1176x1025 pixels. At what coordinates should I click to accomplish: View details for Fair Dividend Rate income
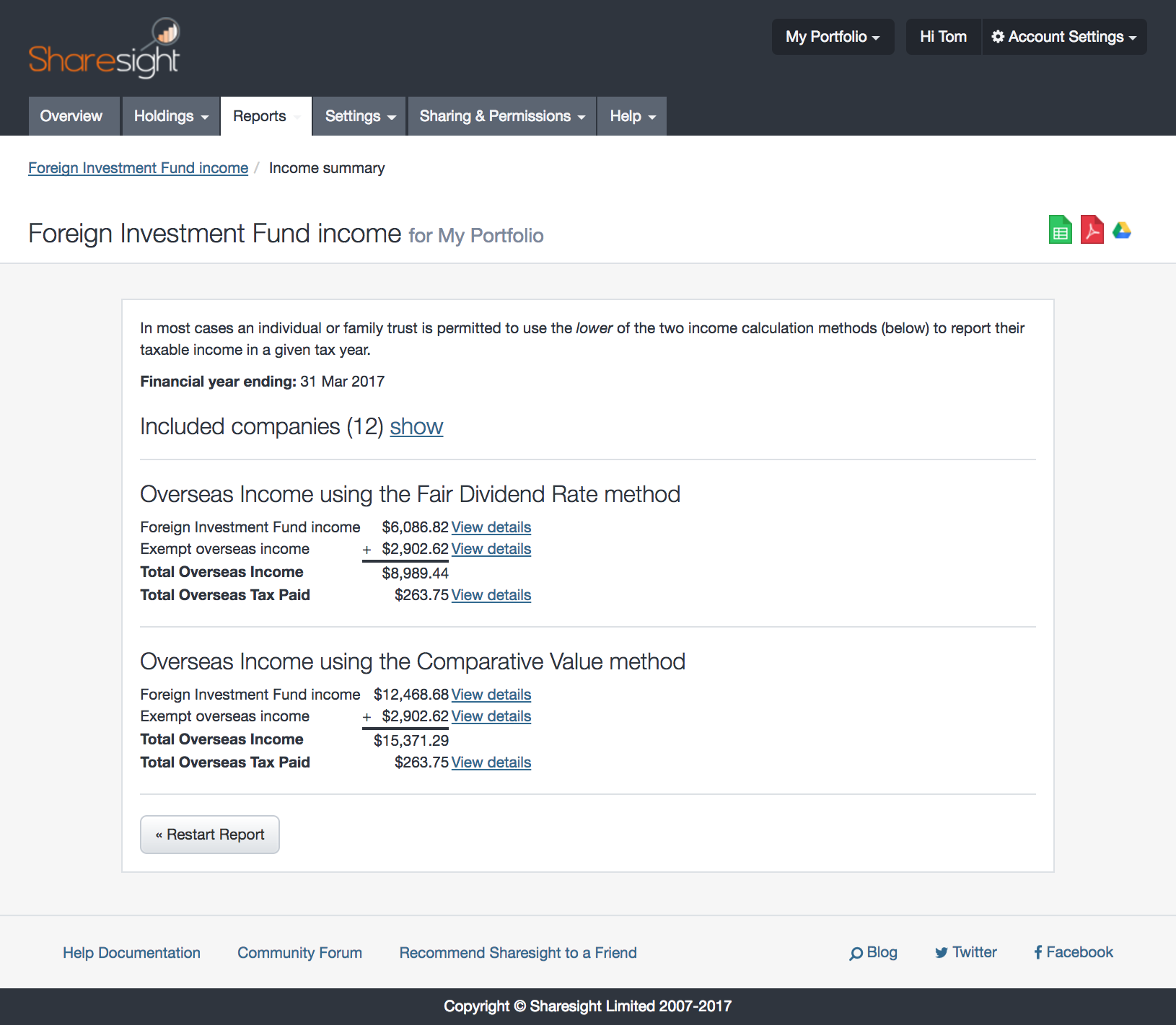(x=491, y=527)
